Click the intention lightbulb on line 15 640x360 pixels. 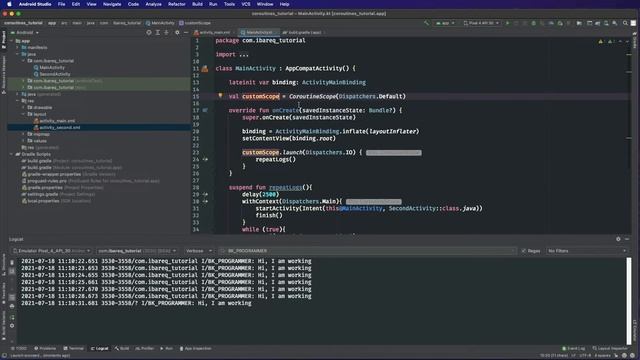point(220,96)
